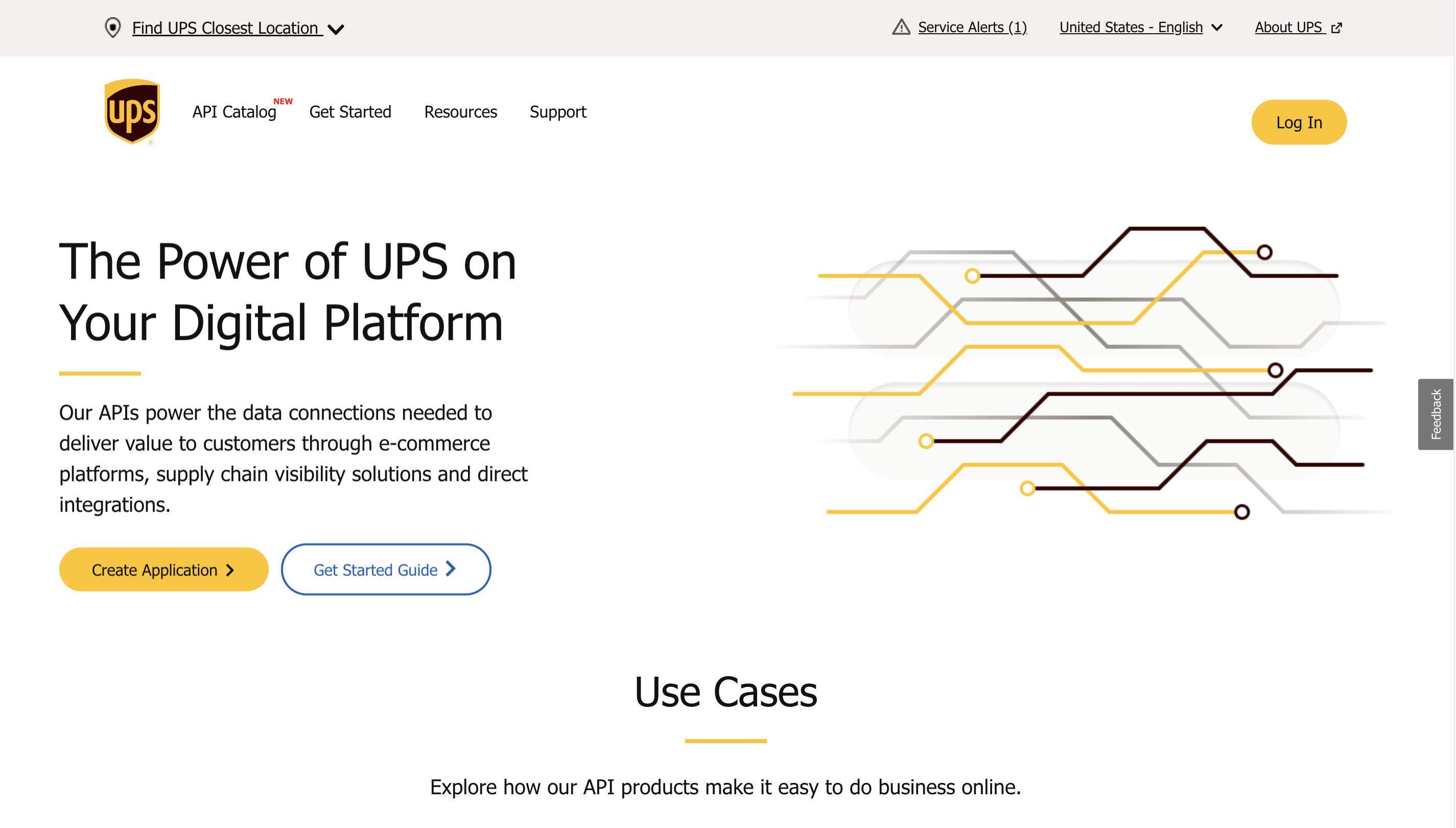Open the Support section
The width and height of the screenshot is (1456, 828).
point(558,112)
